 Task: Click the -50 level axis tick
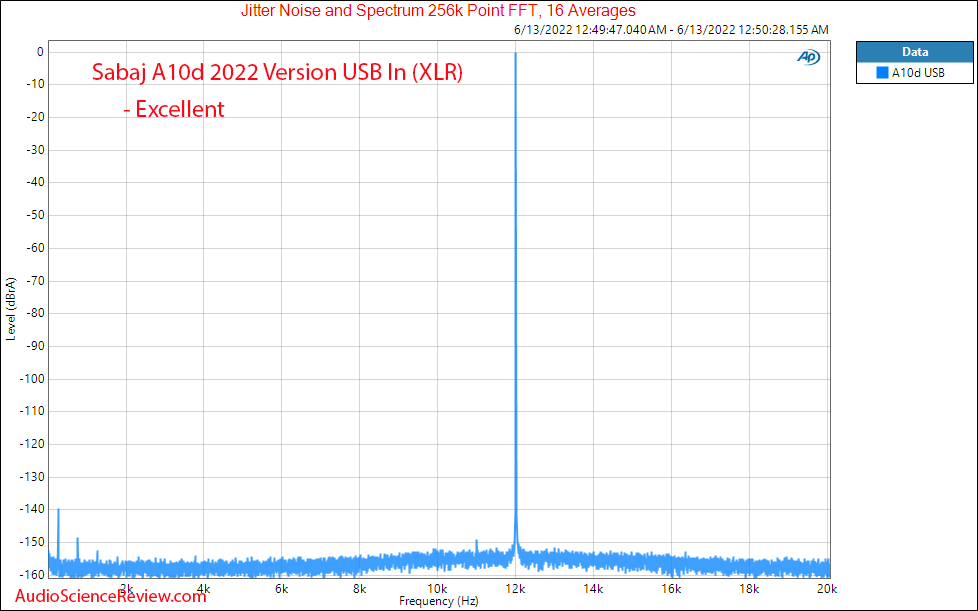pos(34,215)
